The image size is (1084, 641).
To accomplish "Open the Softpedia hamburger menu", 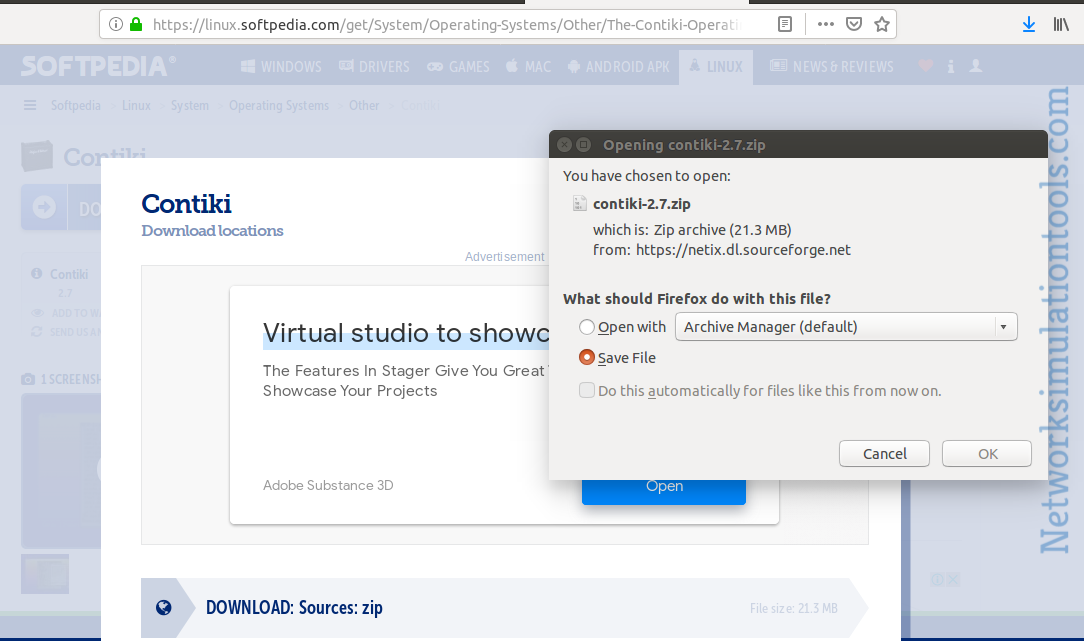I will coord(30,105).
